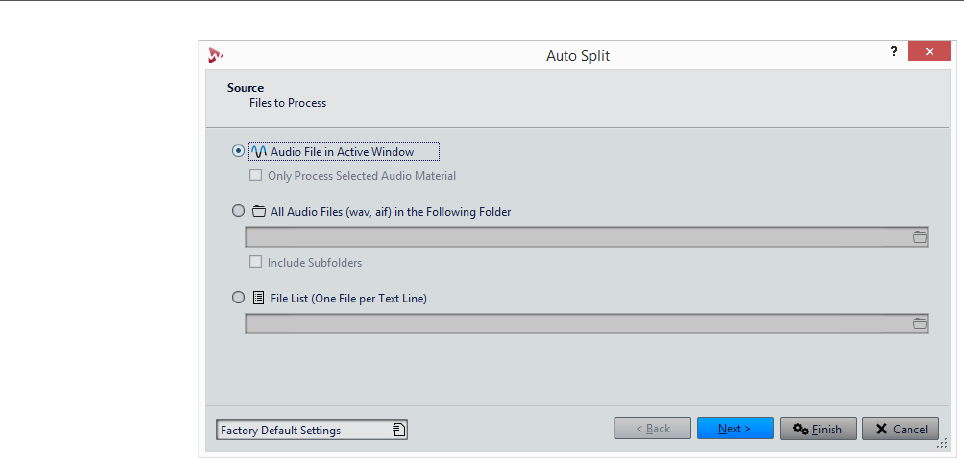Screen dimensions: 964x458
Task: Select All Audio Files in Following Folder option
Action: click(237, 211)
